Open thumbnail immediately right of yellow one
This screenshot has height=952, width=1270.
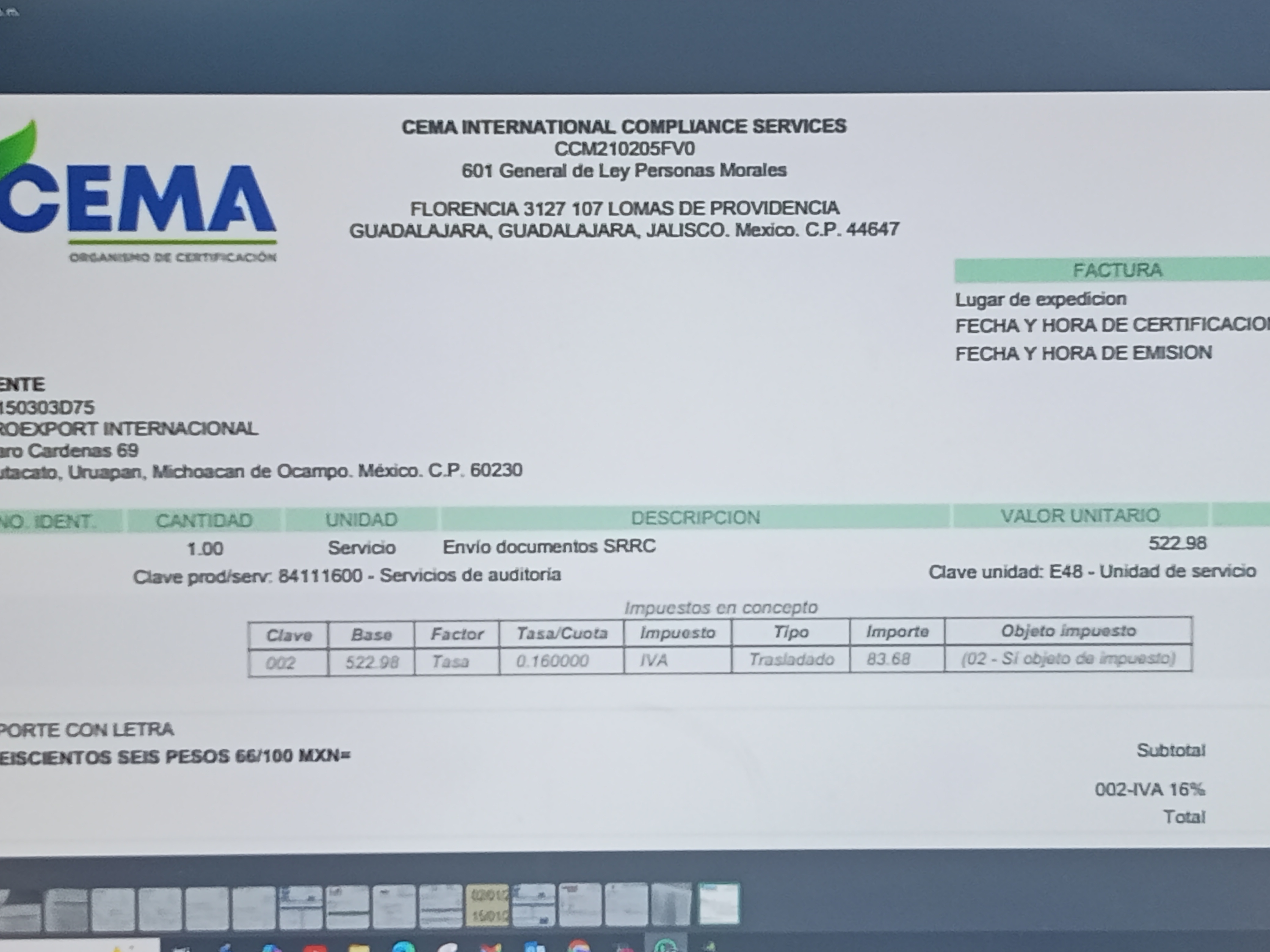click(534, 906)
